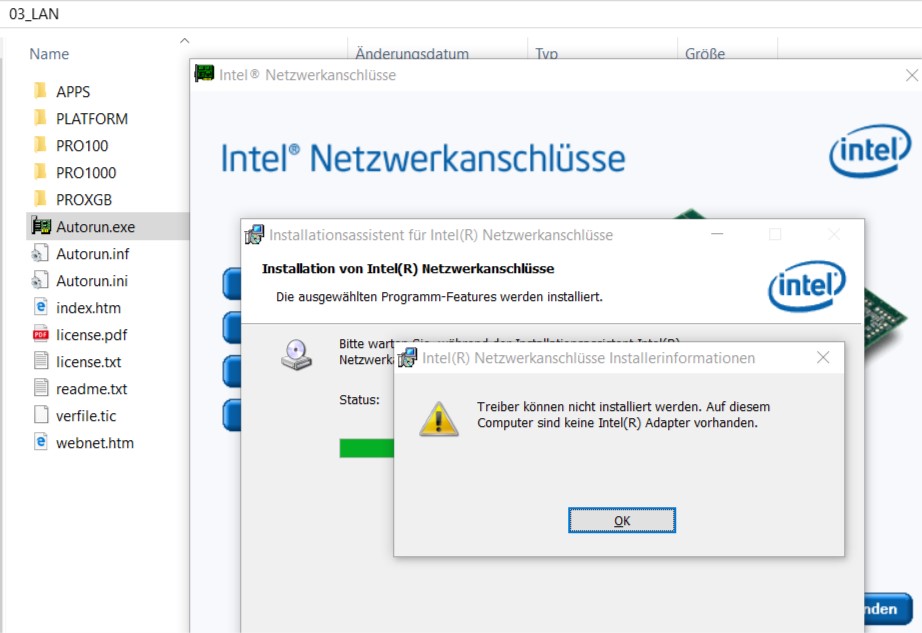Viewport: 922px width, 633px height.
Task: Open the PLATFORM folder
Action: point(92,119)
